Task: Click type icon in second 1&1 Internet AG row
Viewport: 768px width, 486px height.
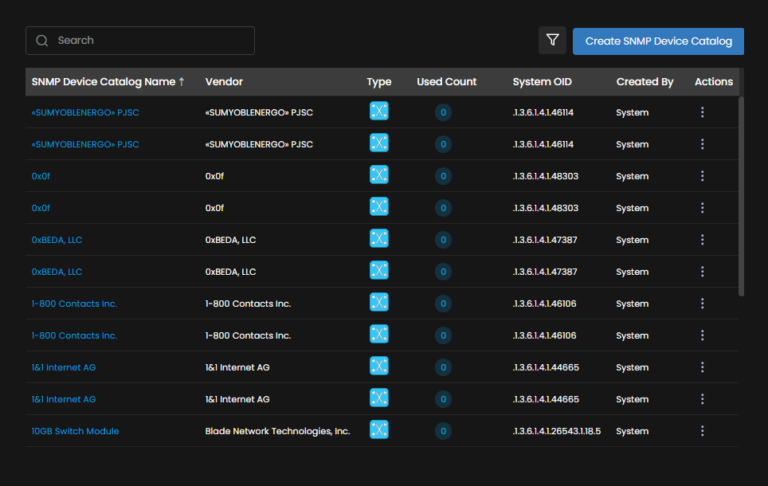Action: [x=379, y=397]
